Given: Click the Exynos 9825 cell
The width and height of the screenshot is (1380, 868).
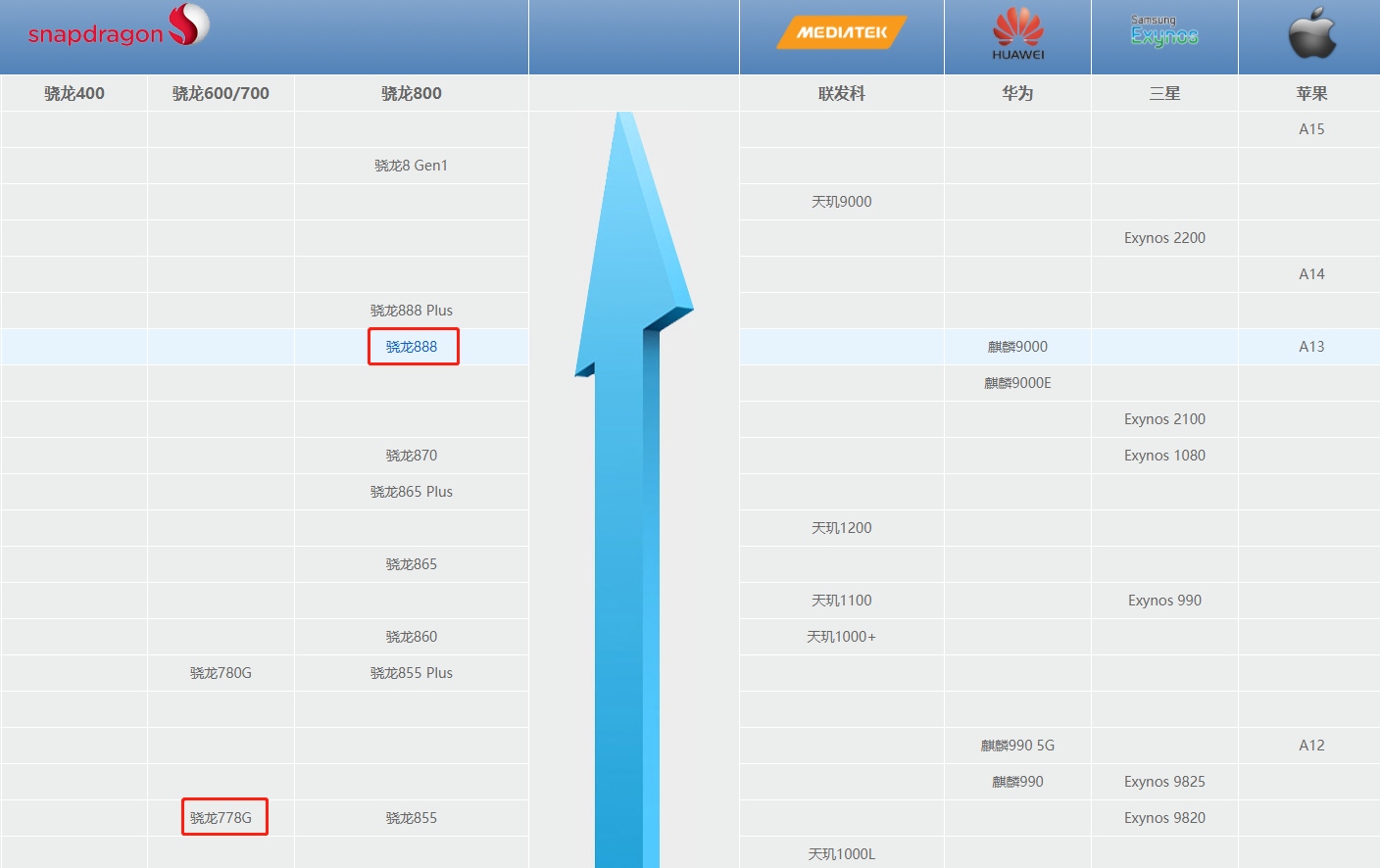Looking at the screenshot, I should [x=1164, y=782].
